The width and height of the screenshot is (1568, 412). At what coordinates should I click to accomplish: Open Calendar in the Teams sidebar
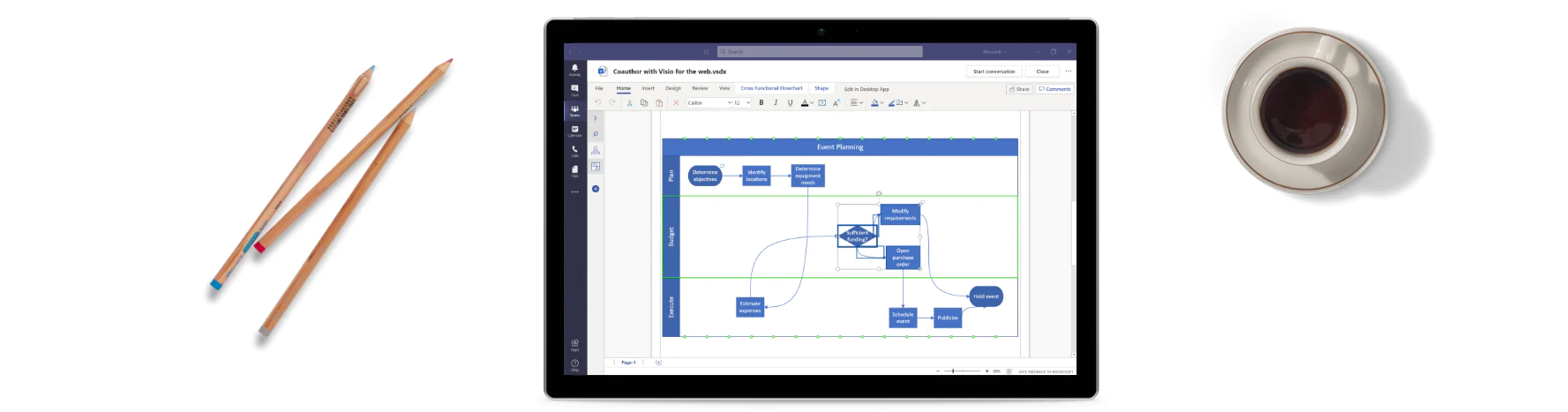(x=574, y=131)
